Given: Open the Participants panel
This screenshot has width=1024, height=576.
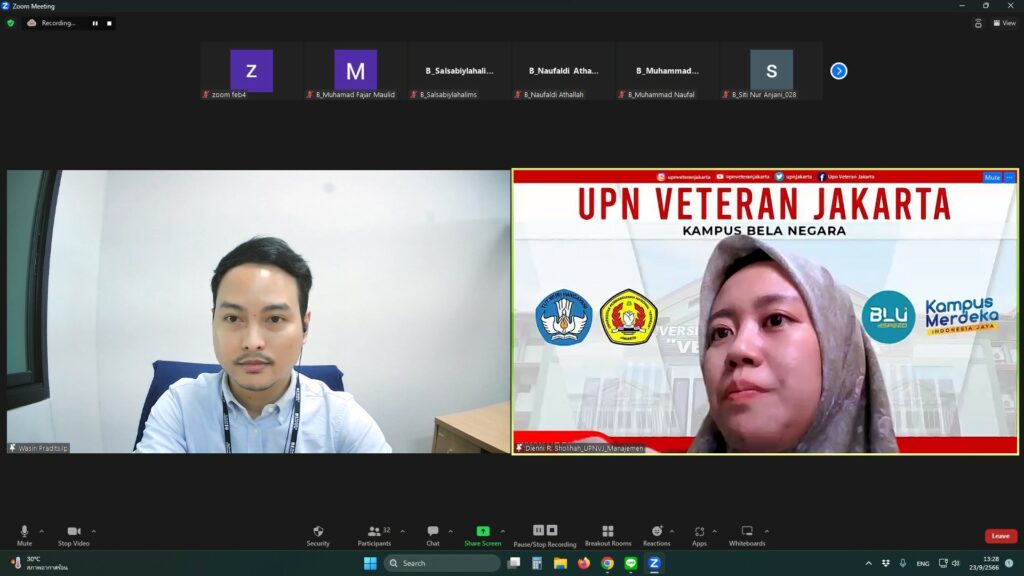Looking at the screenshot, I should pos(375,536).
